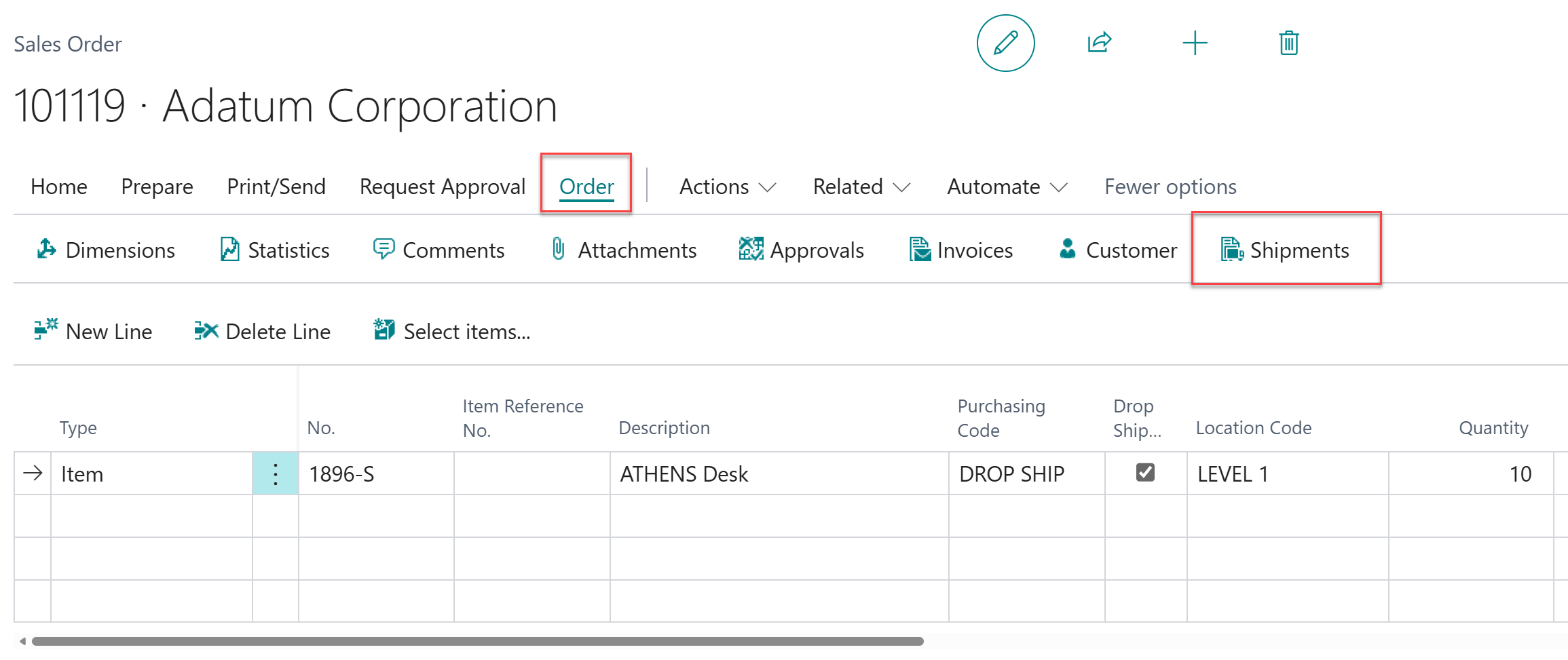The height and width of the screenshot is (660, 1568).
Task: Click the share icon
Action: coord(1100,43)
